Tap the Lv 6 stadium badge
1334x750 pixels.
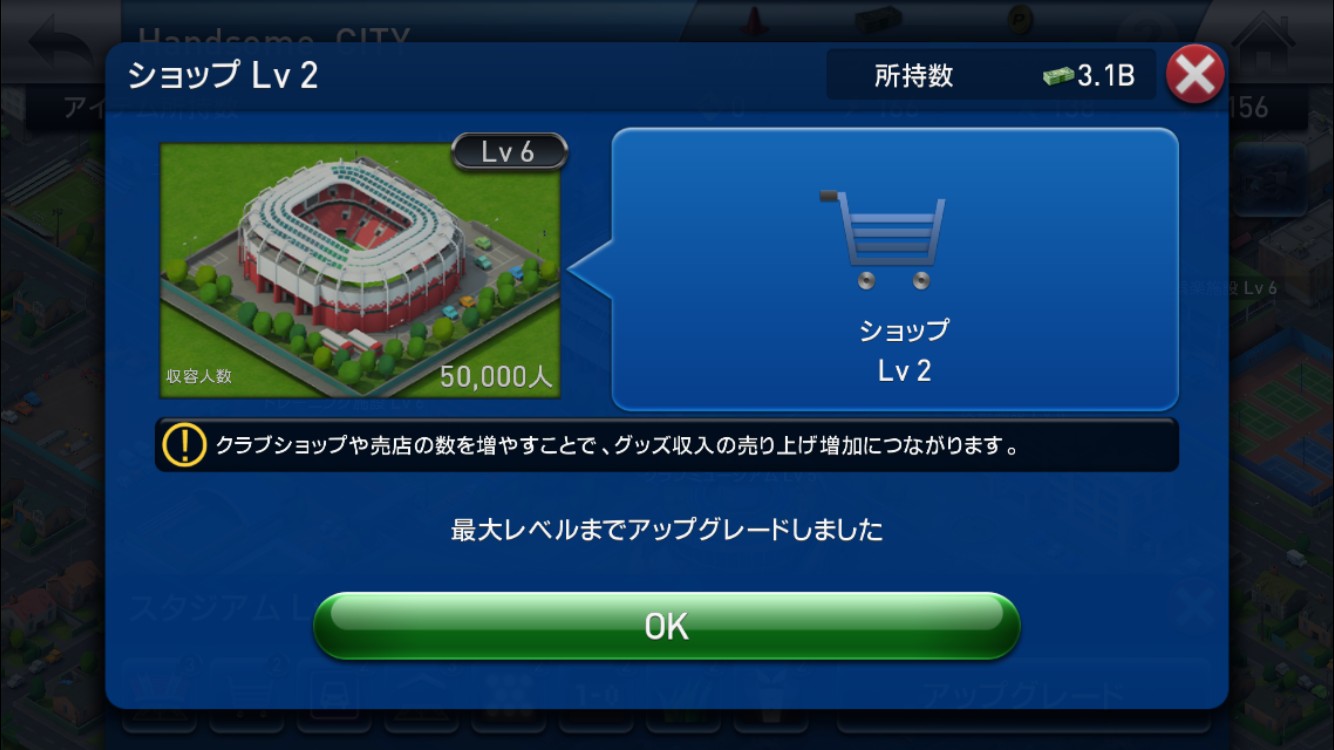point(509,151)
